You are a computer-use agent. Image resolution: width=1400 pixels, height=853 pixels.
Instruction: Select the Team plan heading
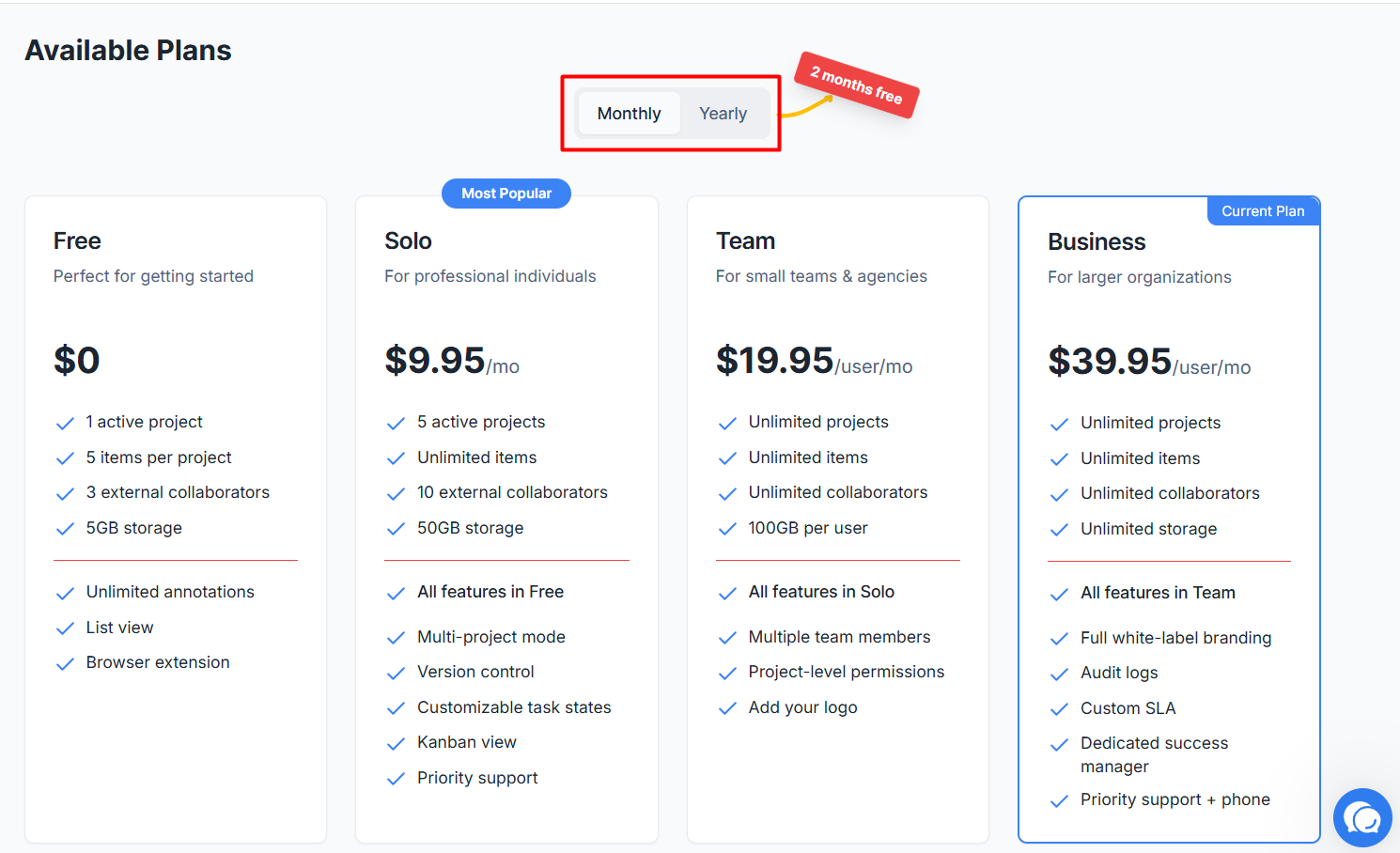(745, 241)
